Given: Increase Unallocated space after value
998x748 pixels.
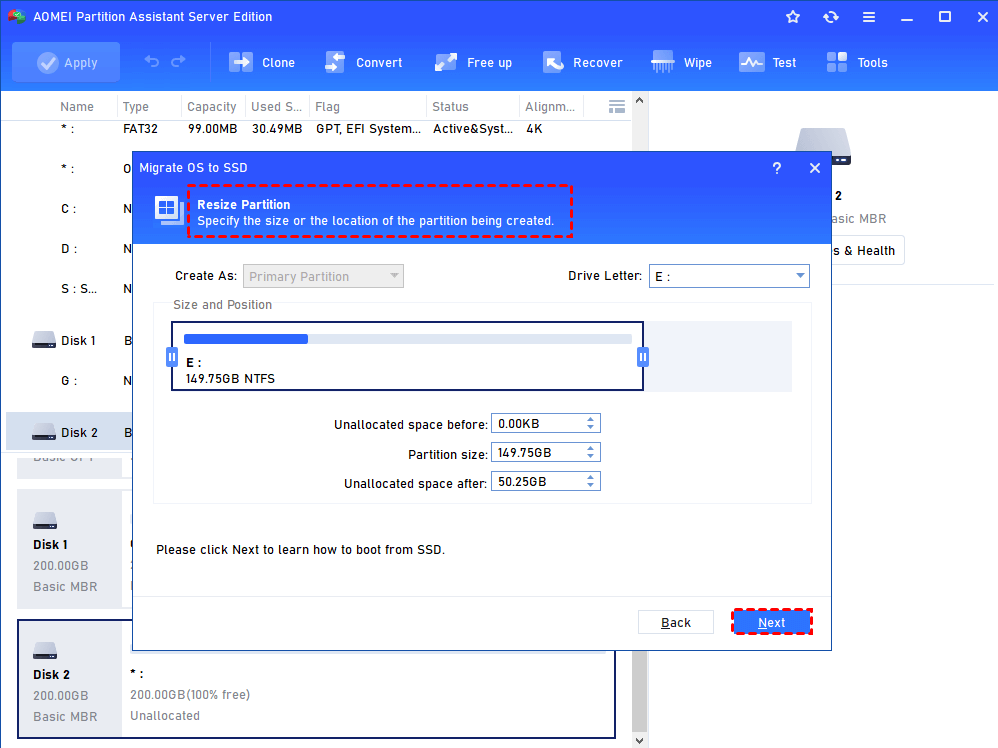Looking at the screenshot, I should 591,478.
